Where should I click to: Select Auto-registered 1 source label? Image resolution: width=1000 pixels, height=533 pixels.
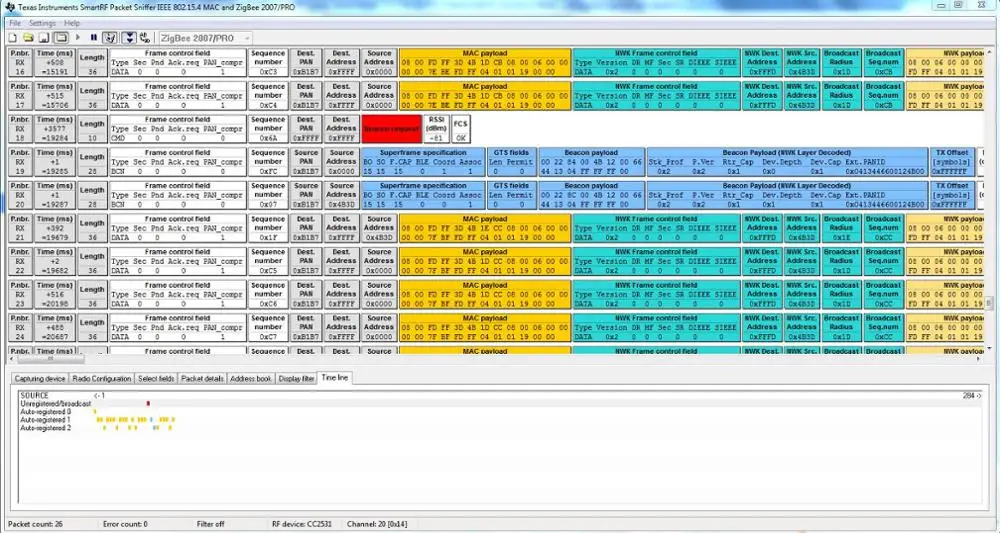tap(45, 420)
